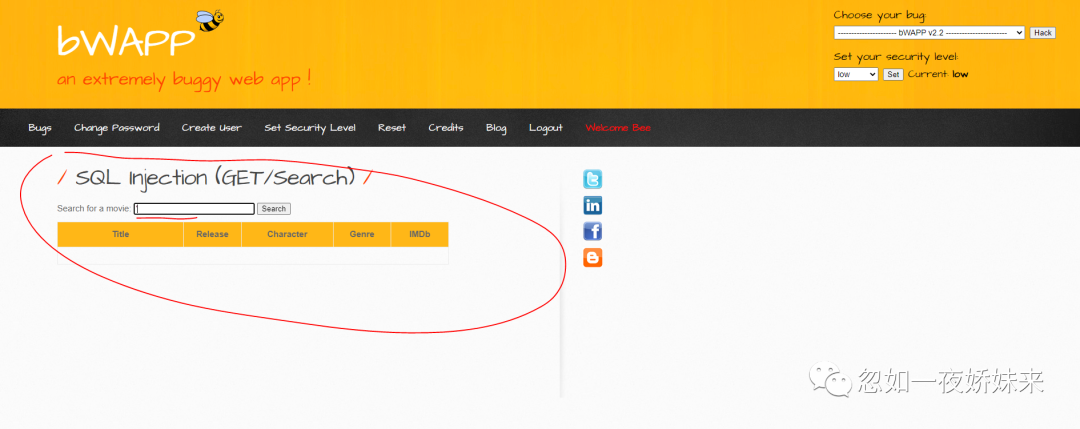Click the Title column header
The height and width of the screenshot is (429, 1080).
tap(121, 234)
